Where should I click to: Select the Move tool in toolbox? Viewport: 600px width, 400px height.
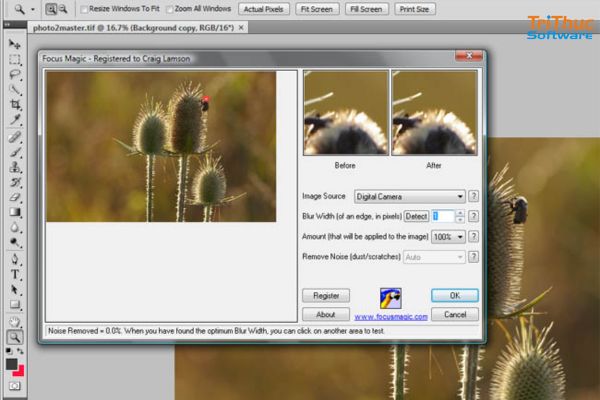pyautogui.click(x=15, y=44)
